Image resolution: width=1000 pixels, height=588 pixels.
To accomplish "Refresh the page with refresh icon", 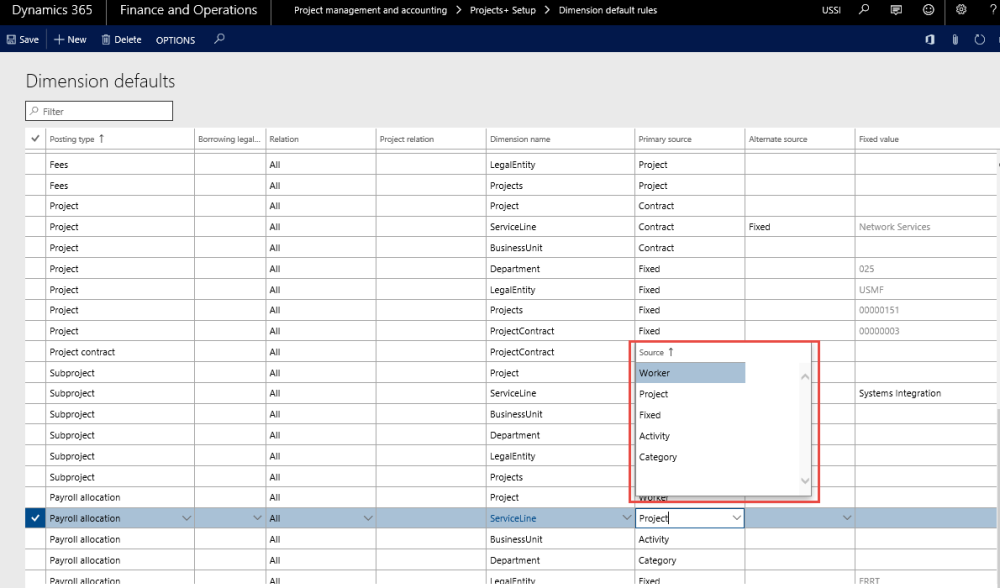I will click(980, 40).
